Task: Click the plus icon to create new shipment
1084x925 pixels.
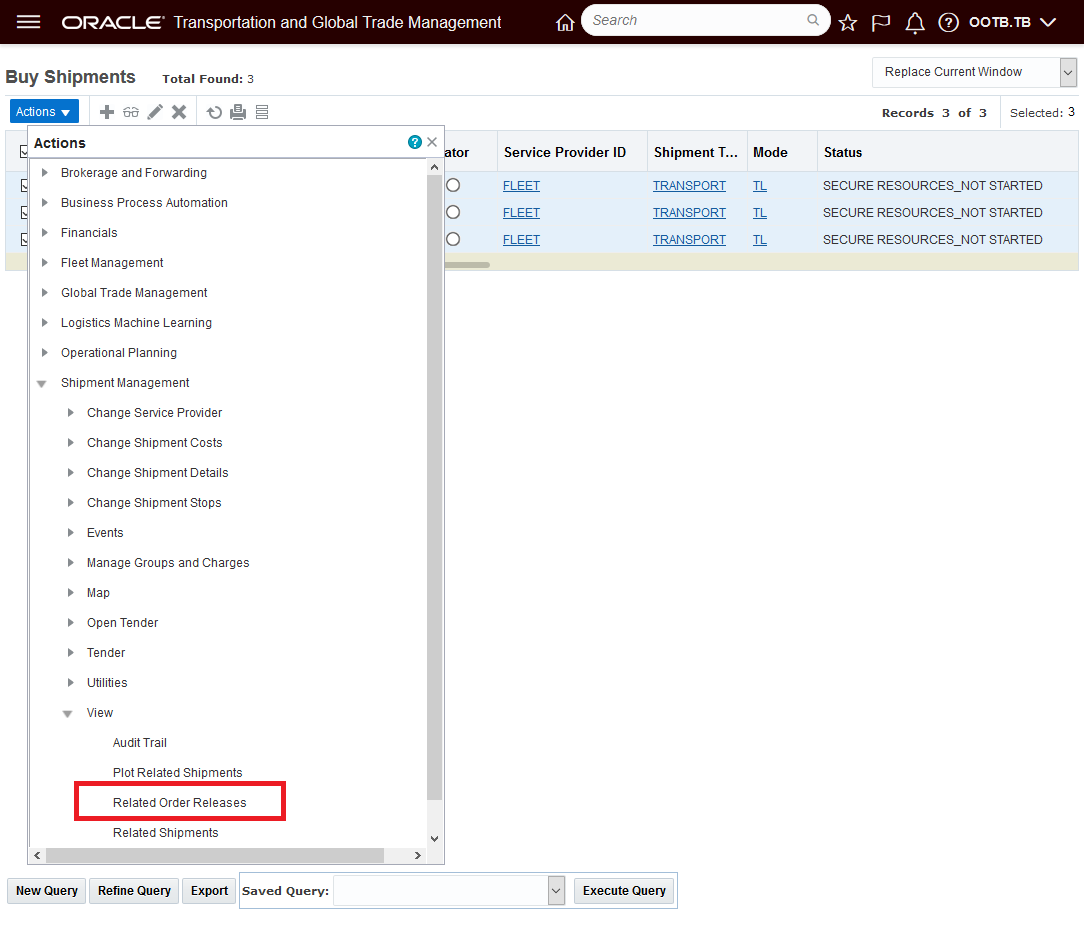Action: click(106, 112)
